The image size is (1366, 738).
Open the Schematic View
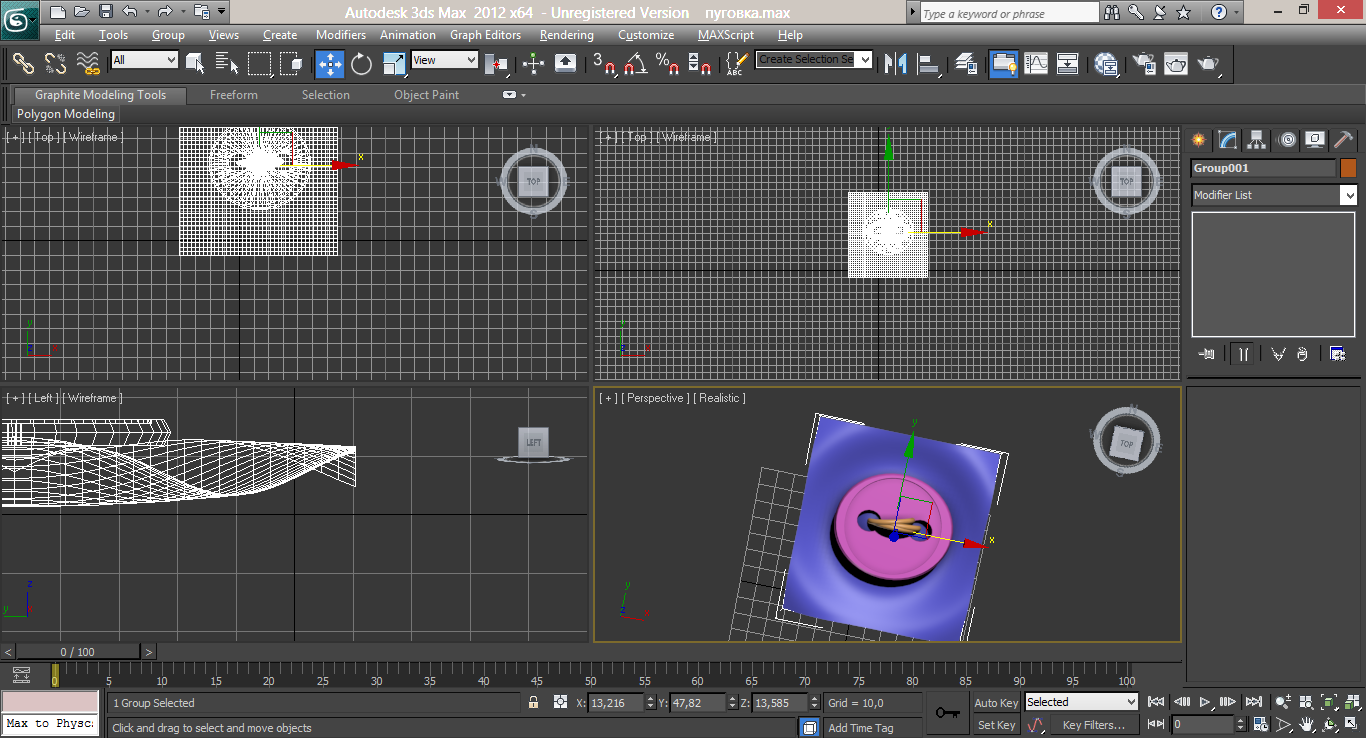tap(1068, 64)
